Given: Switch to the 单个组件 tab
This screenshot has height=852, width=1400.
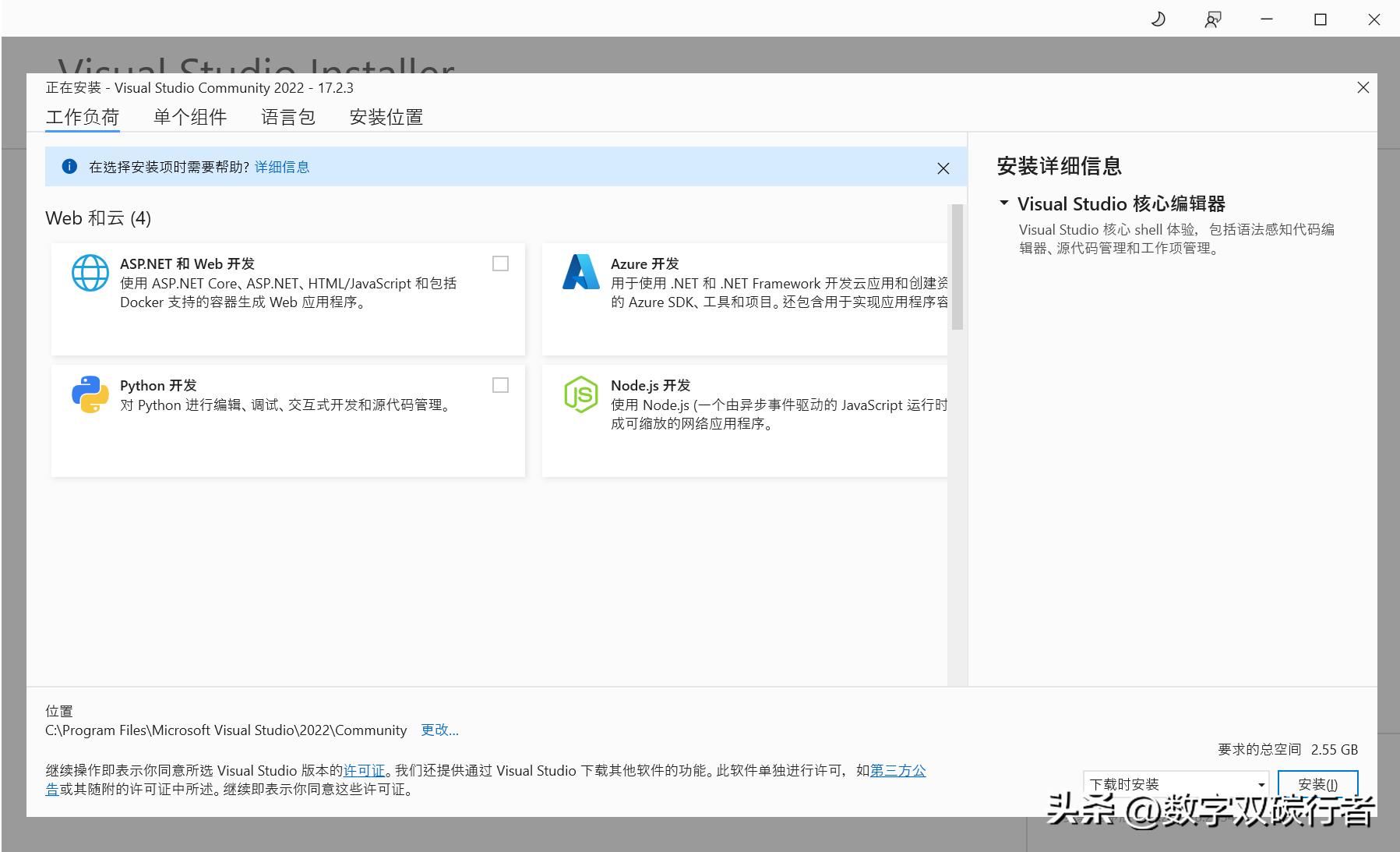Looking at the screenshot, I should coord(189,116).
